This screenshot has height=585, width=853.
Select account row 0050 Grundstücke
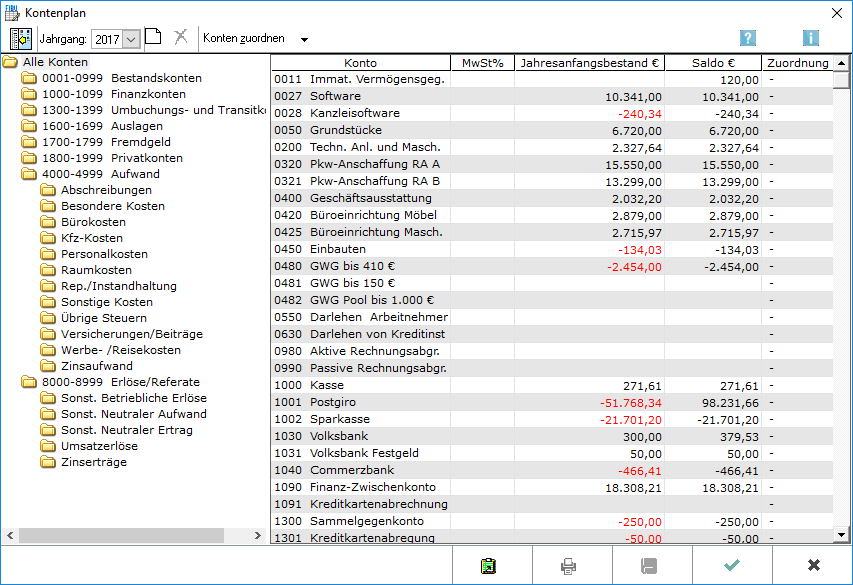click(552, 130)
